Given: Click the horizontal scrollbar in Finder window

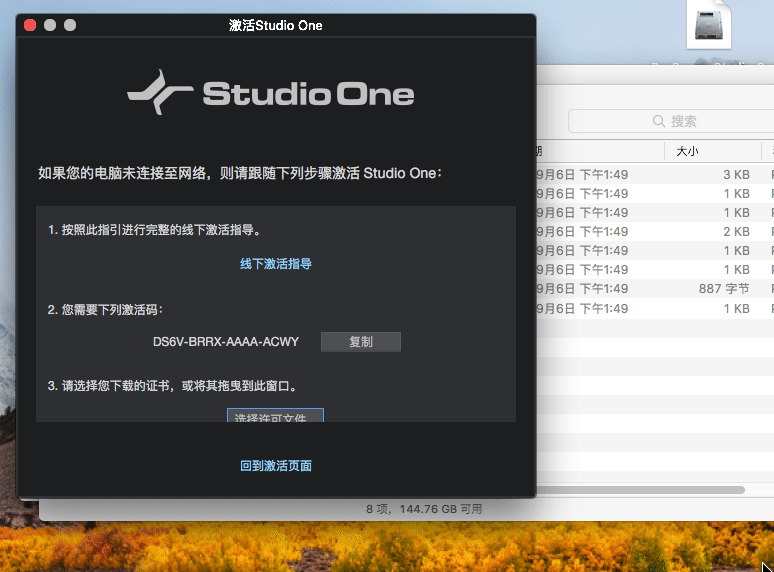Looking at the screenshot, I should pyautogui.click(x=640, y=490).
